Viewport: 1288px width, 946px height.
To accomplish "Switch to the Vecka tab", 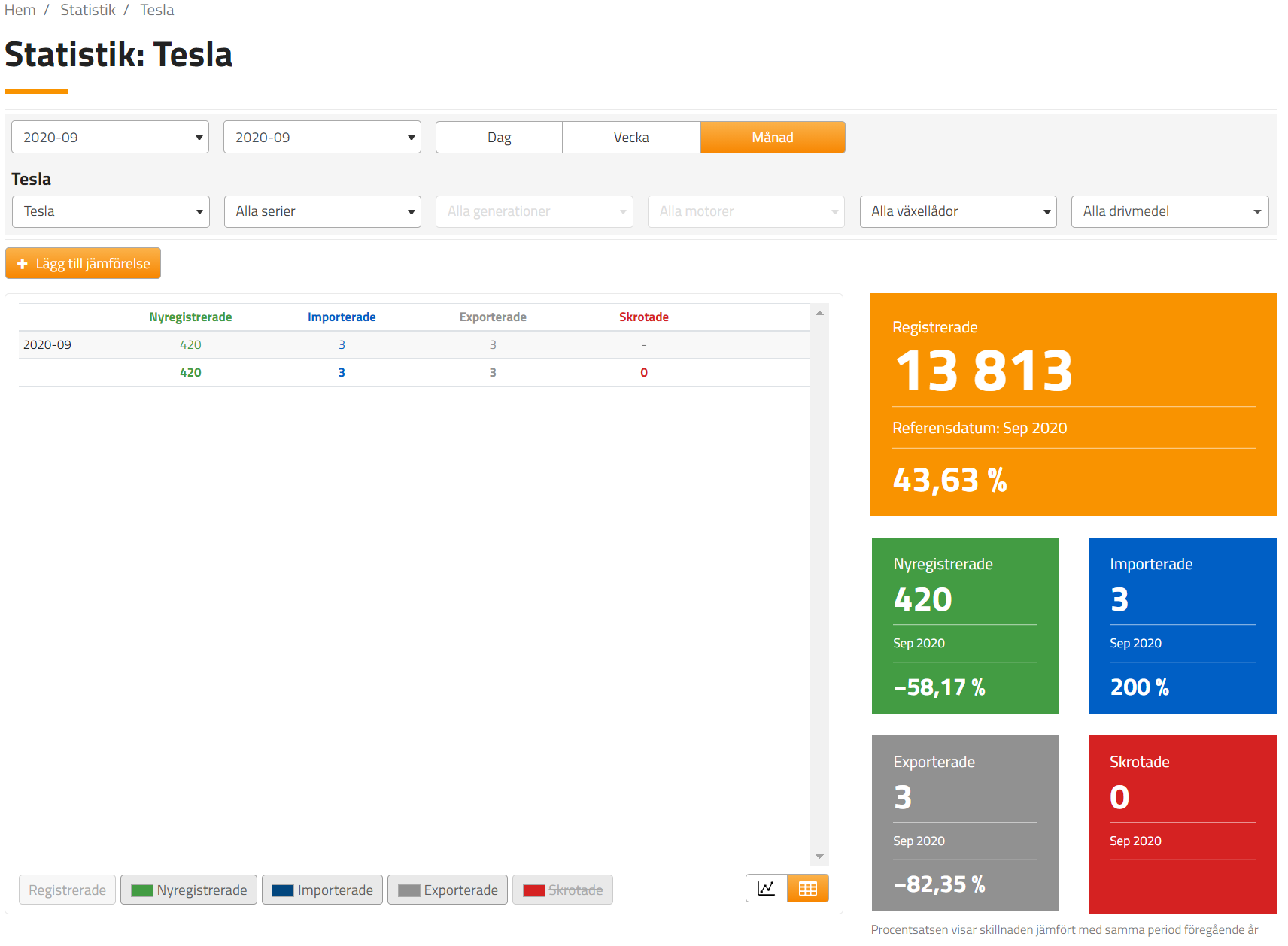I will click(x=631, y=137).
